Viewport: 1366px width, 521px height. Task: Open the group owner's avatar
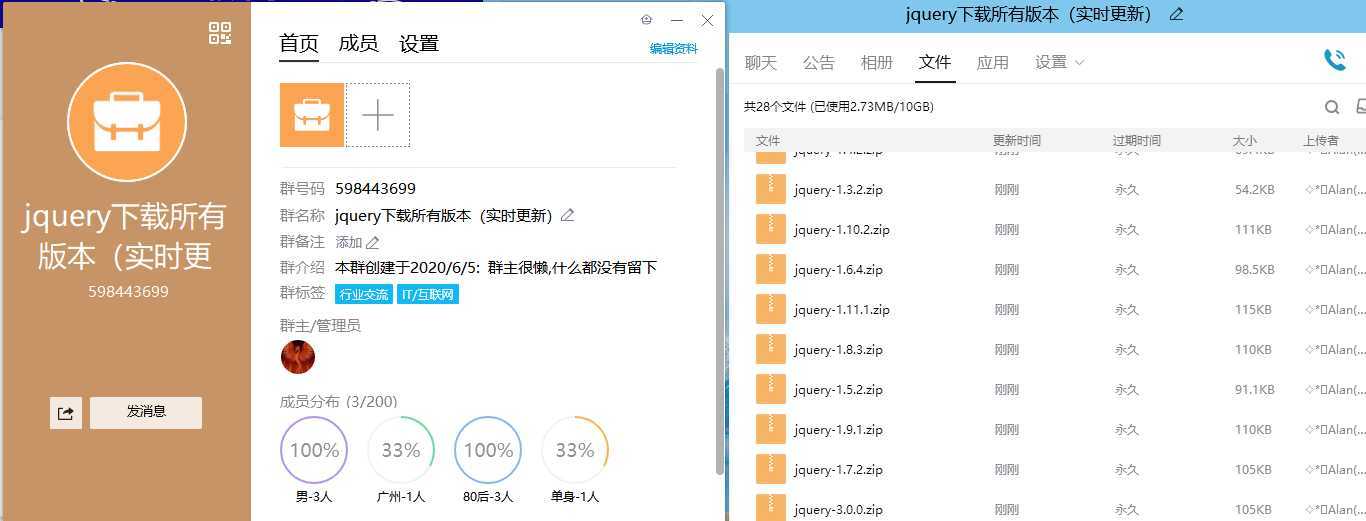(x=298, y=357)
